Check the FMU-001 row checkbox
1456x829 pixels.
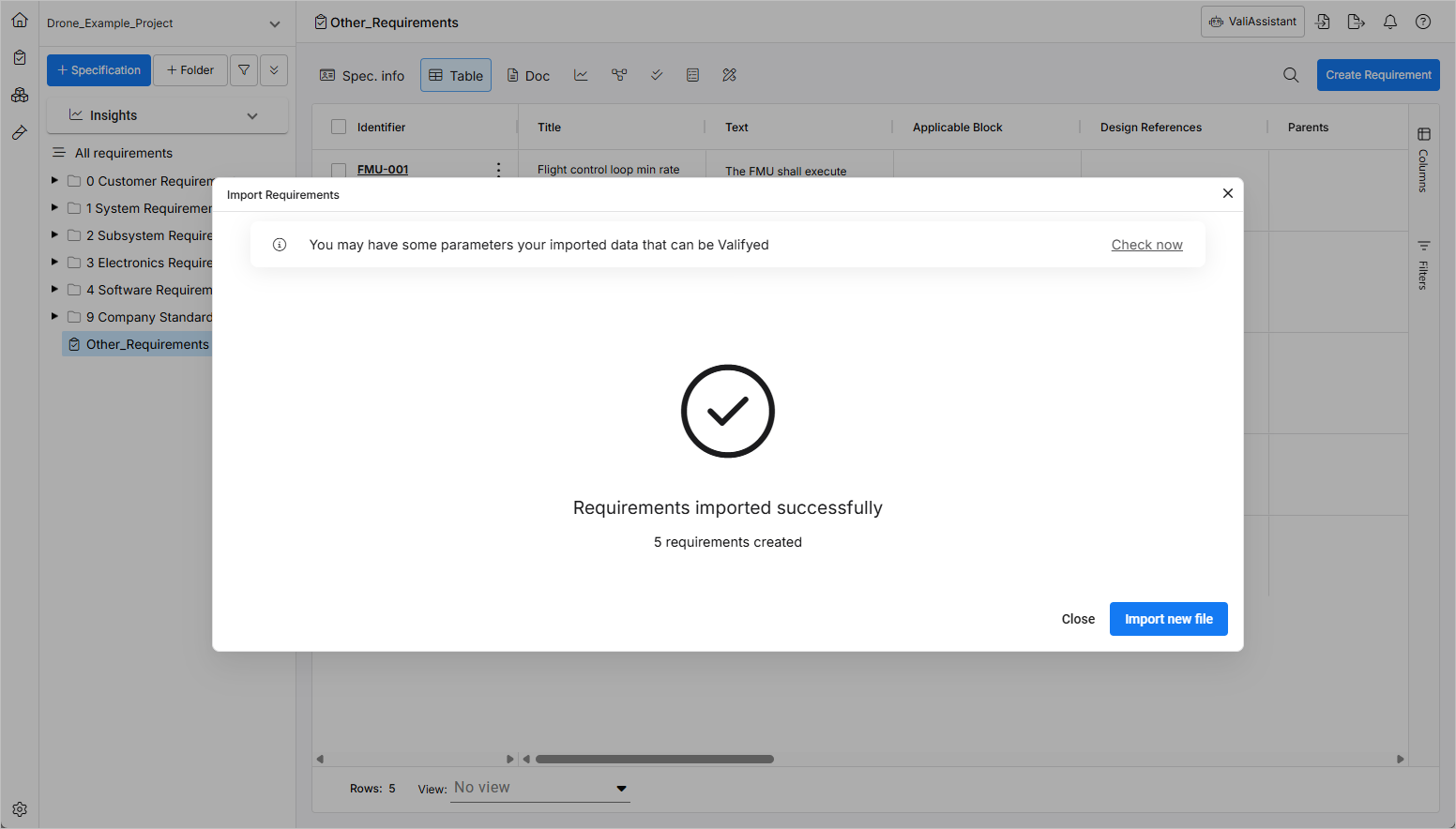pyautogui.click(x=339, y=170)
